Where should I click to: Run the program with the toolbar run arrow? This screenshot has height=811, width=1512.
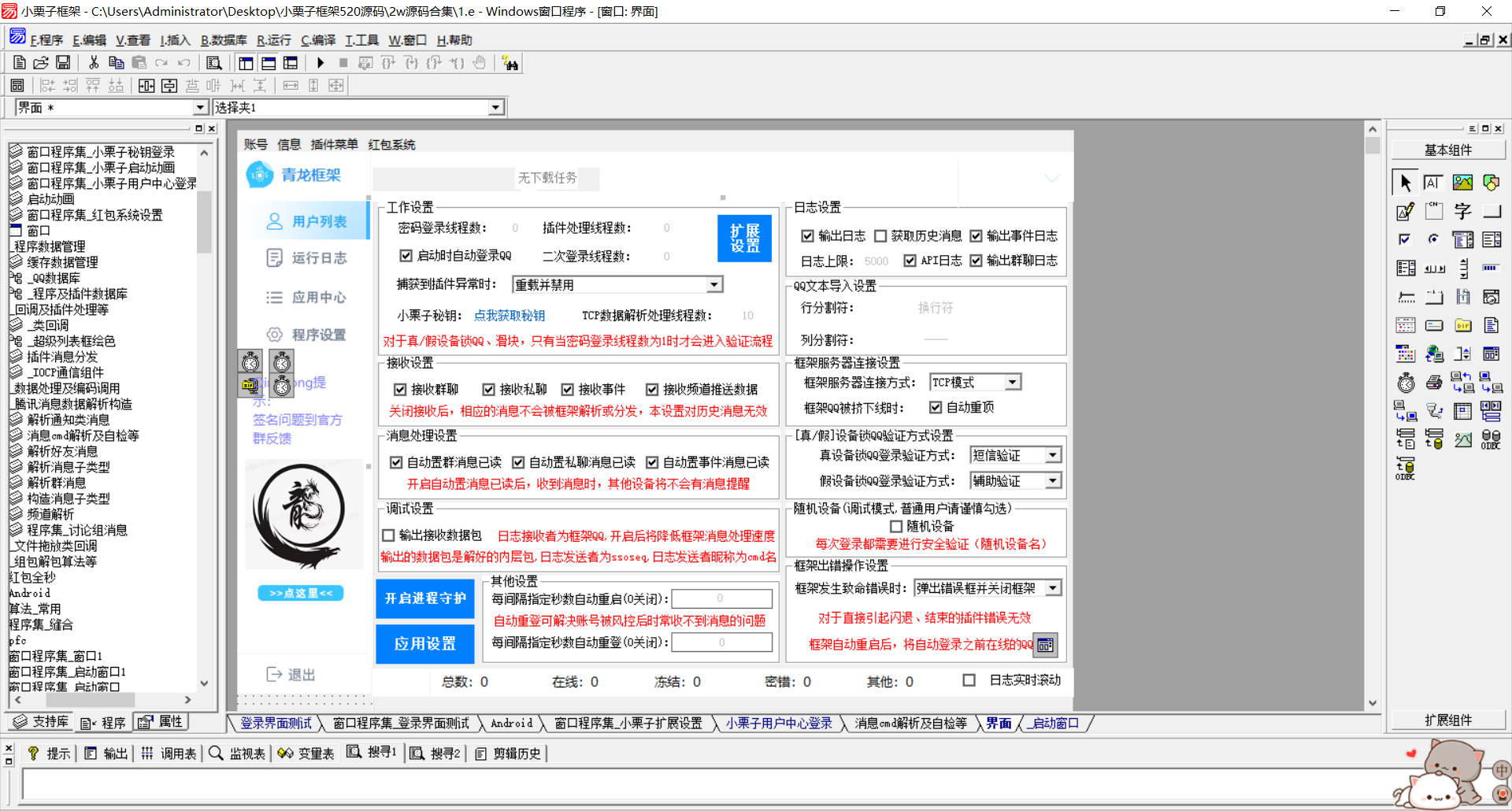point(321,63)
